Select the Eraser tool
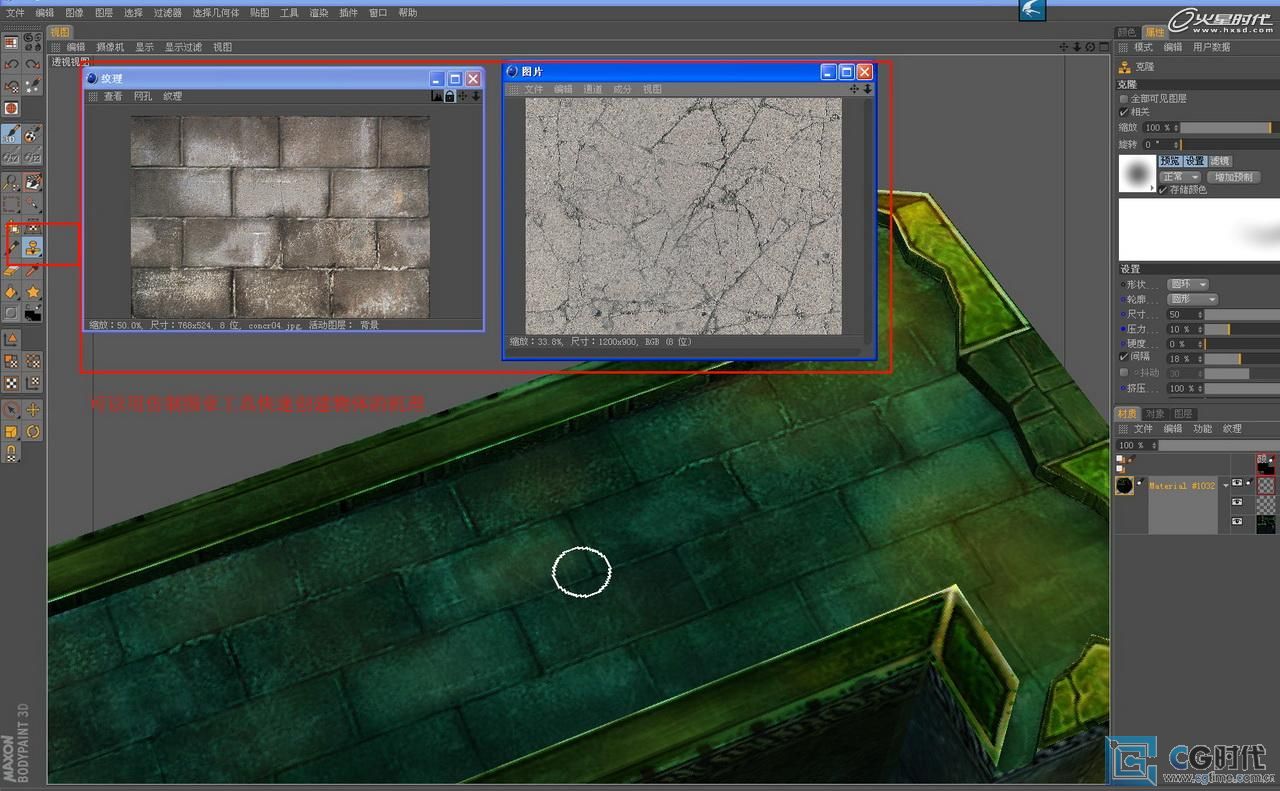This screenshot has height=791, width=1280. (x=11, y=270)
